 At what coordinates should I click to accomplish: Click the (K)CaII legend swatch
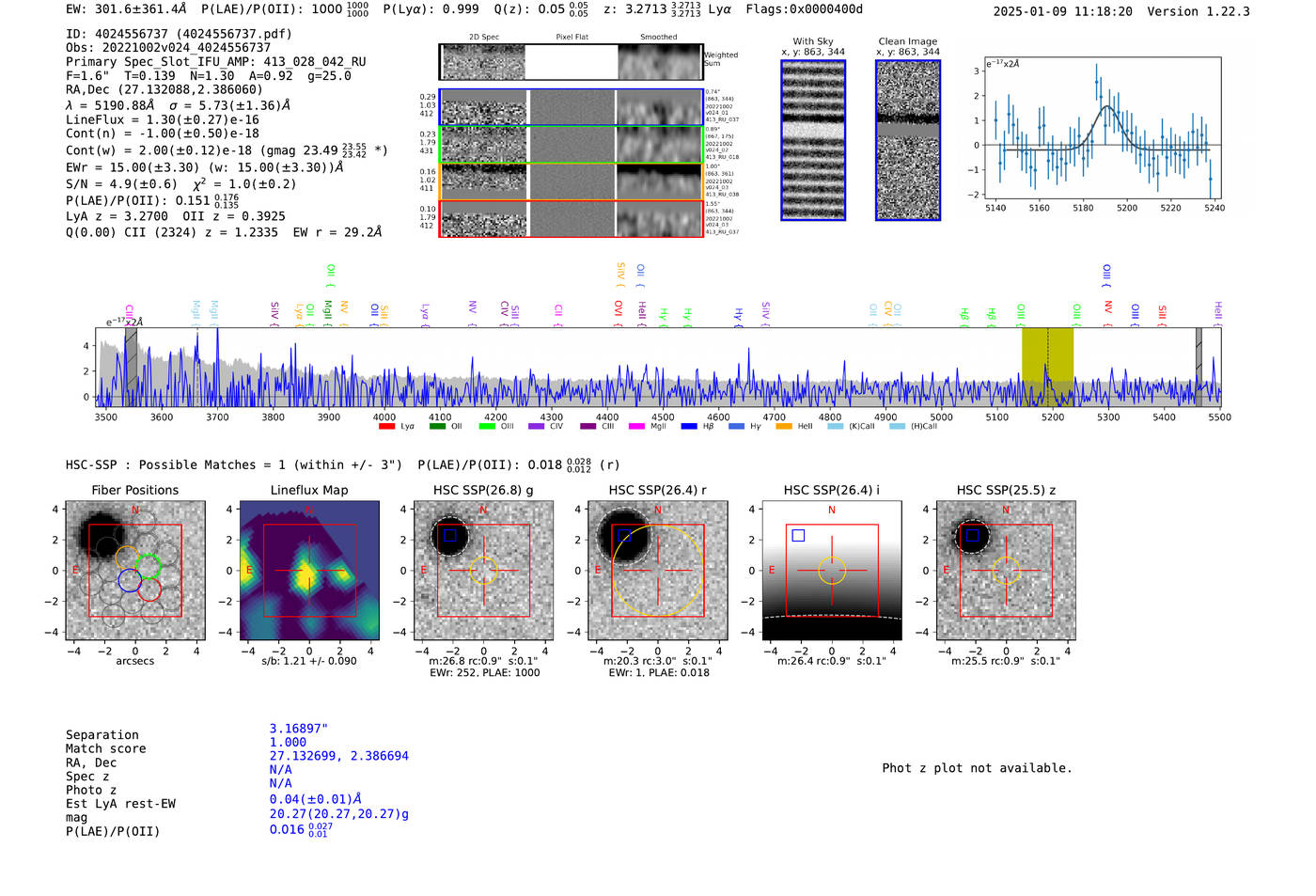pyautogui.click(x=835, y=427)
